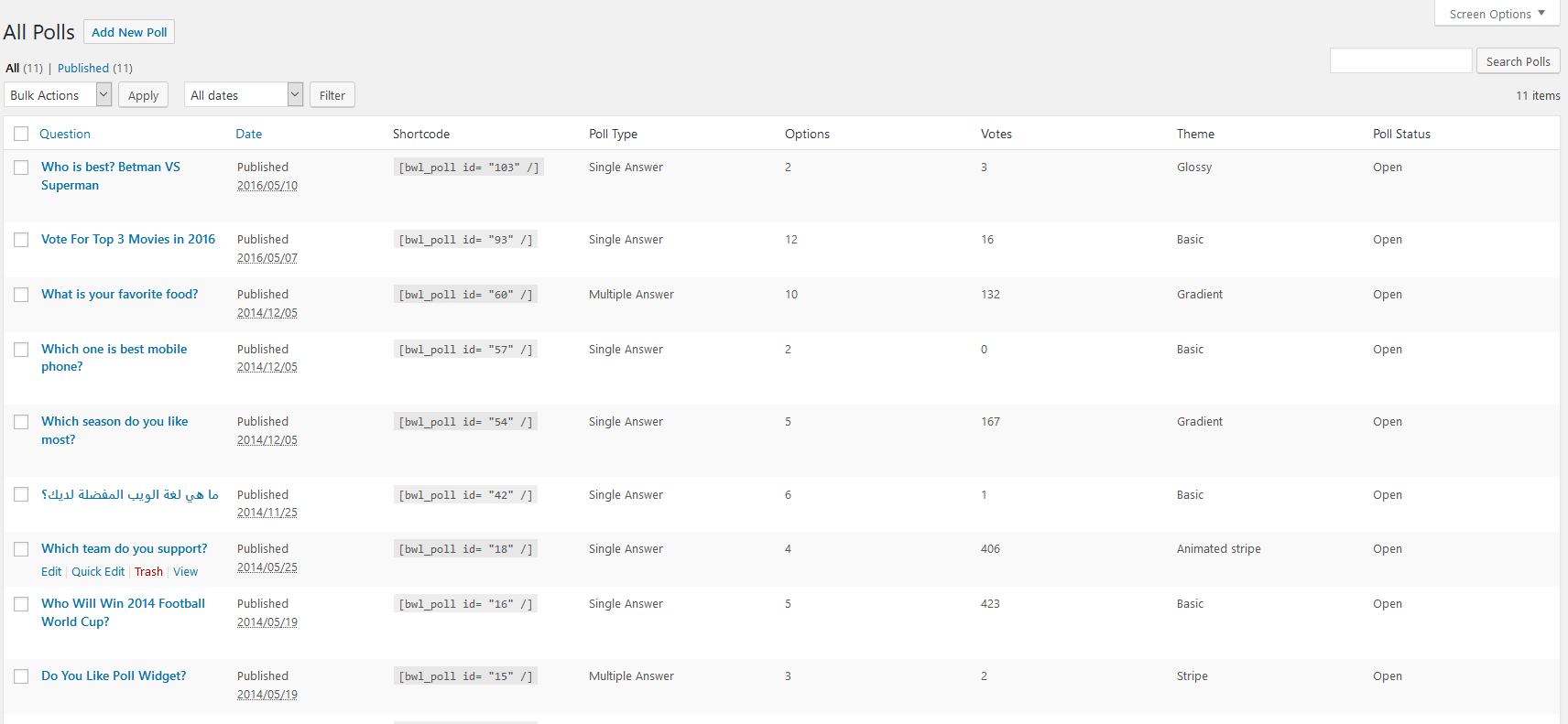Sort polls by the Date column
This screenshot has height=724, width=1568.
248,134
